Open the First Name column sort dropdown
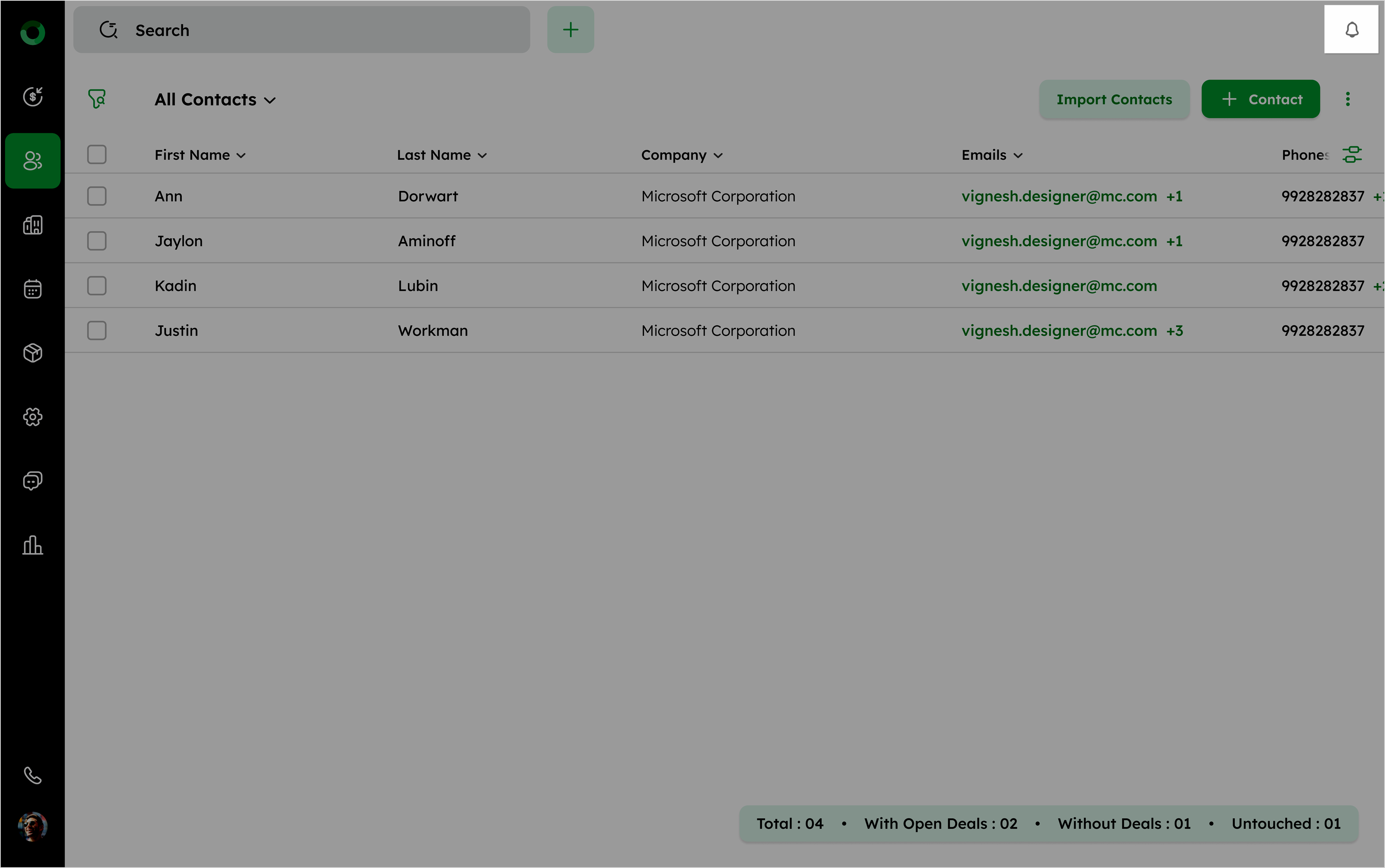The height and width of the screenshot is (868, 1385). click(x=201, y=156)
